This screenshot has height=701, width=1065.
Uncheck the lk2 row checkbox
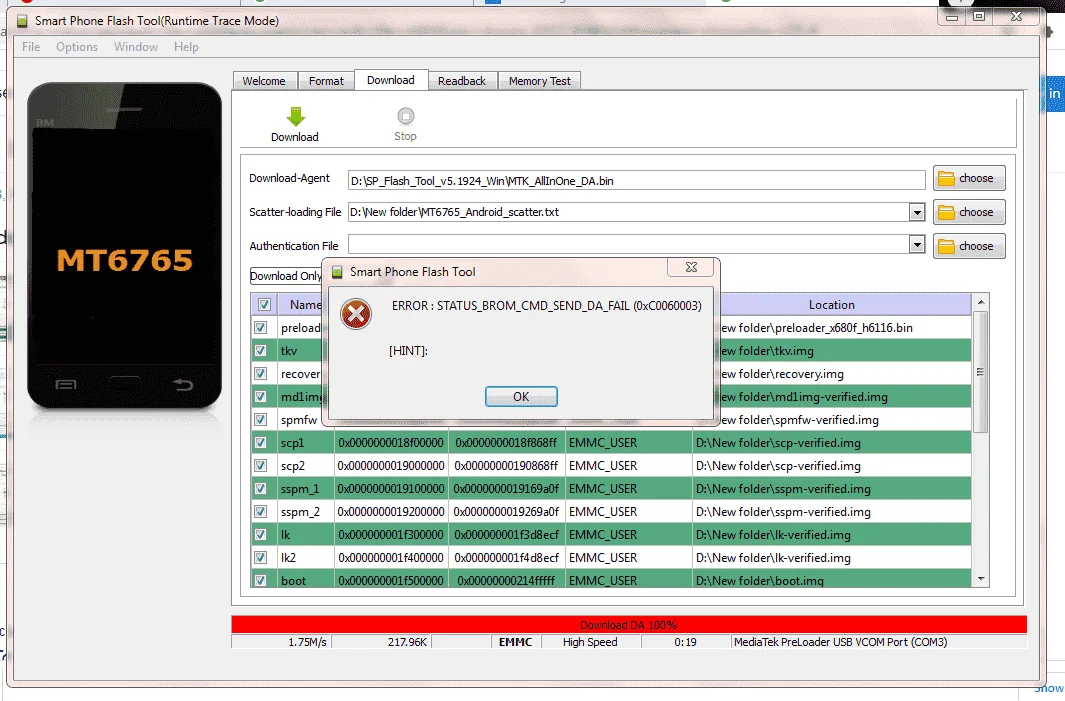coord(260,558)
